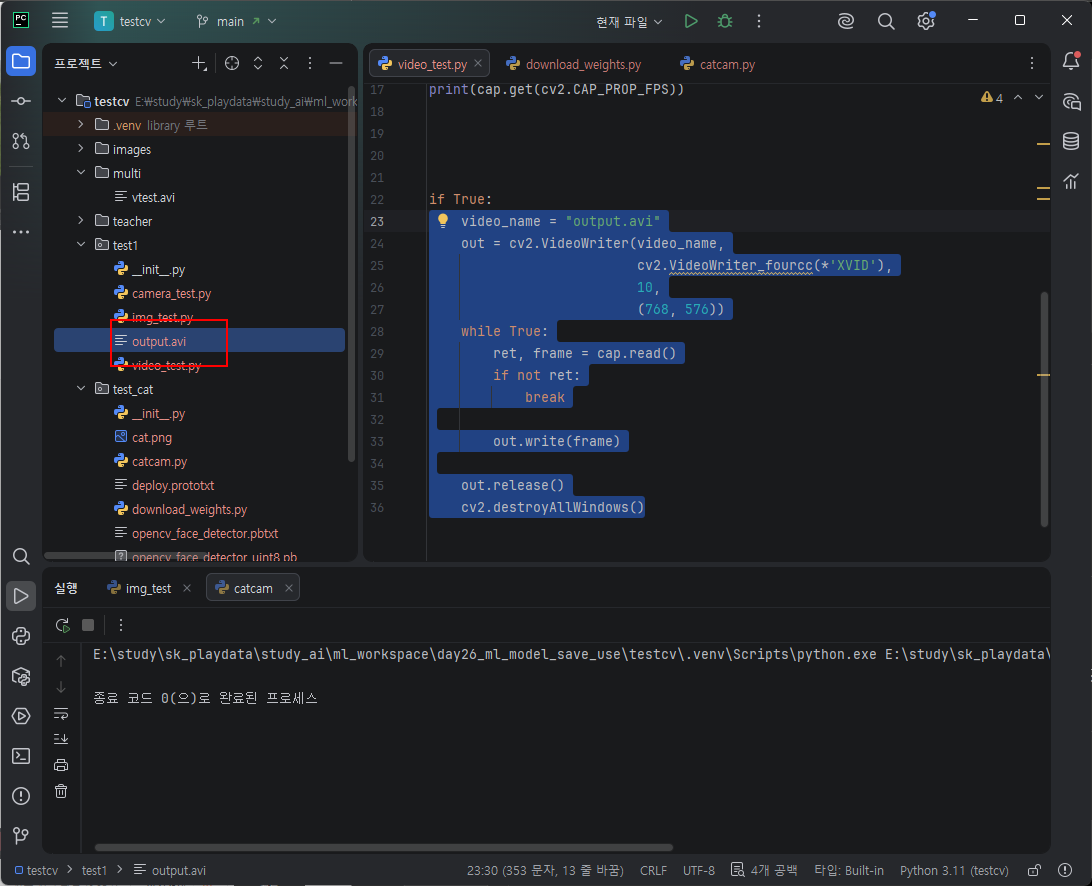Open the Notifications bell
This screenshot has height=886, width=1092.
(x=1071, y=61)
